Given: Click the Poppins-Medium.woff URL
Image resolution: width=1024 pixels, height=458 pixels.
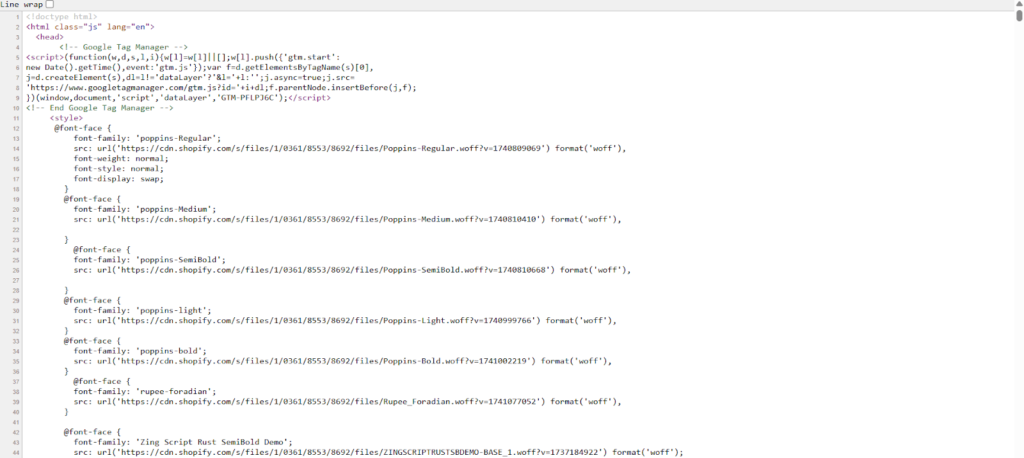Looking at the screenshot, I should pyautogui.click(x=328, y=220).
